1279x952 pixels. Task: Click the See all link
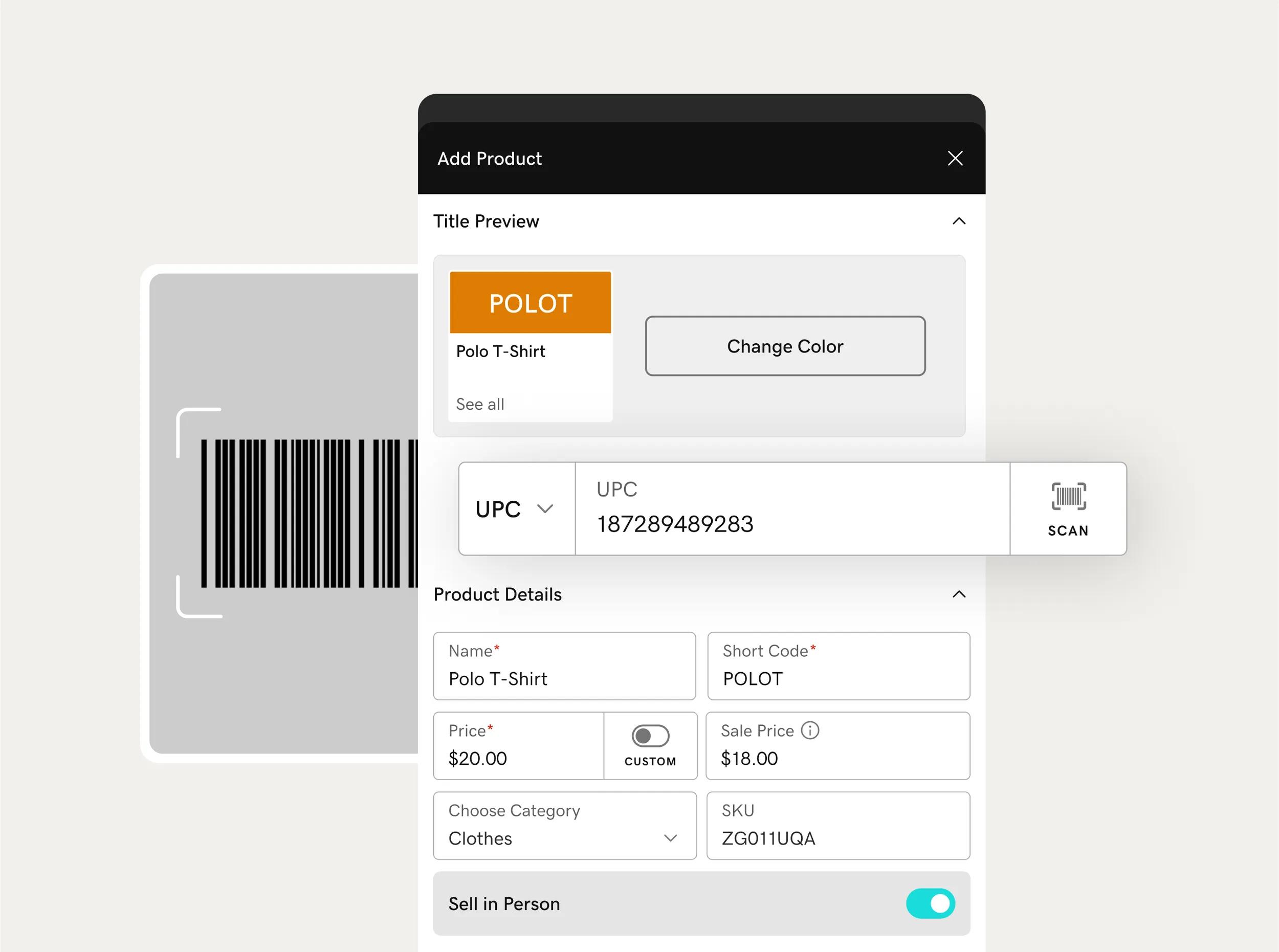point(479,404)
